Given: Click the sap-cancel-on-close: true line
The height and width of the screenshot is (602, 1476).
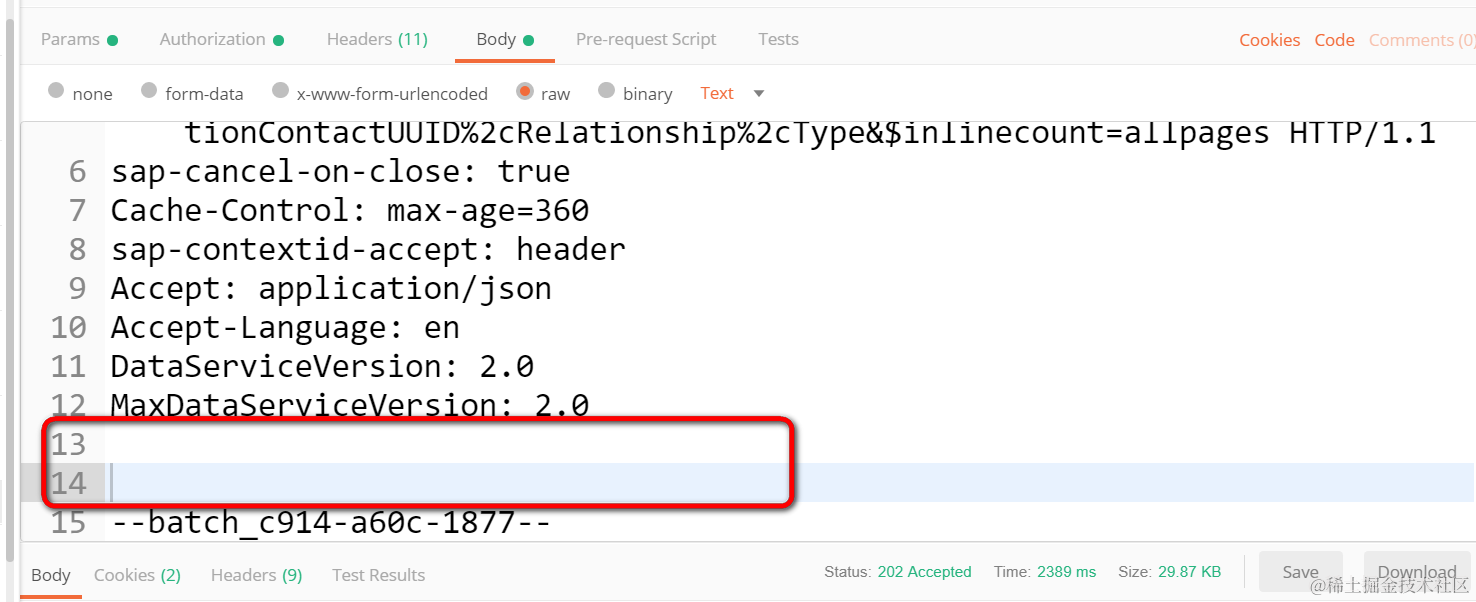Looking at the screenshot, I should [x=341, y=171].
